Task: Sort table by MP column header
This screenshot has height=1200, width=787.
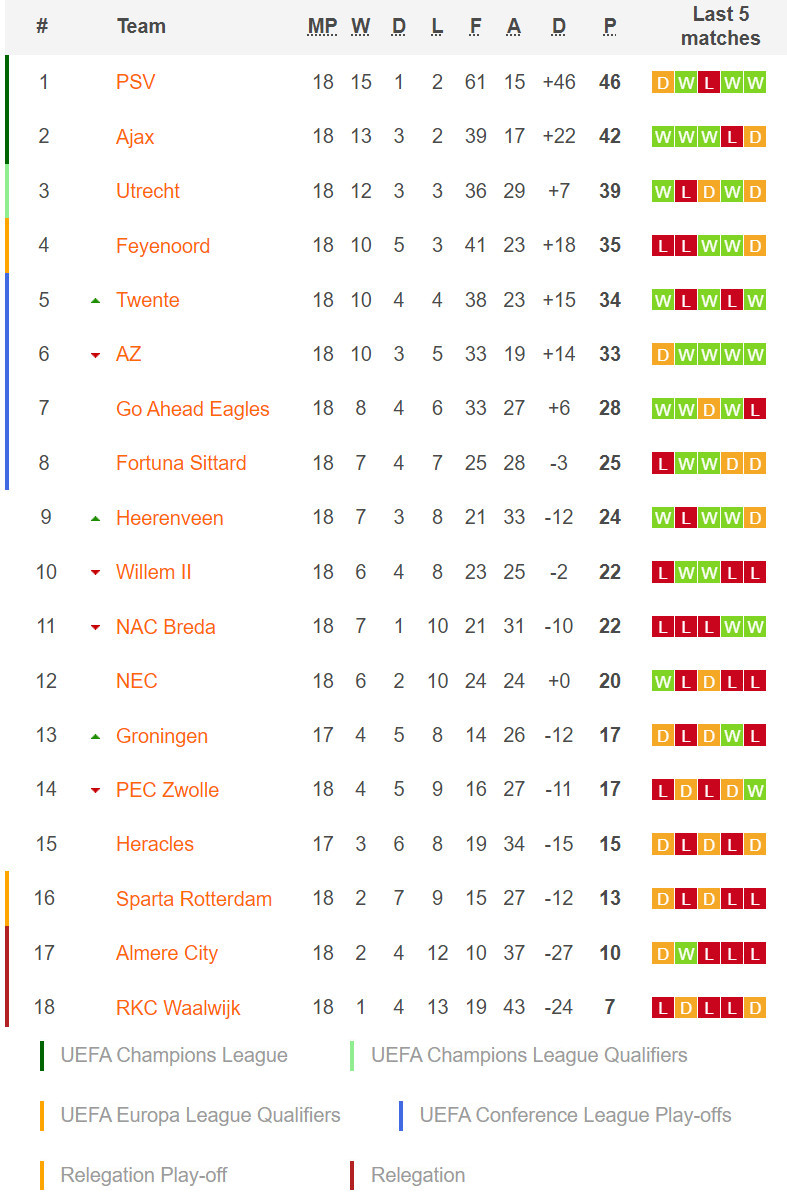Action: 323,27
